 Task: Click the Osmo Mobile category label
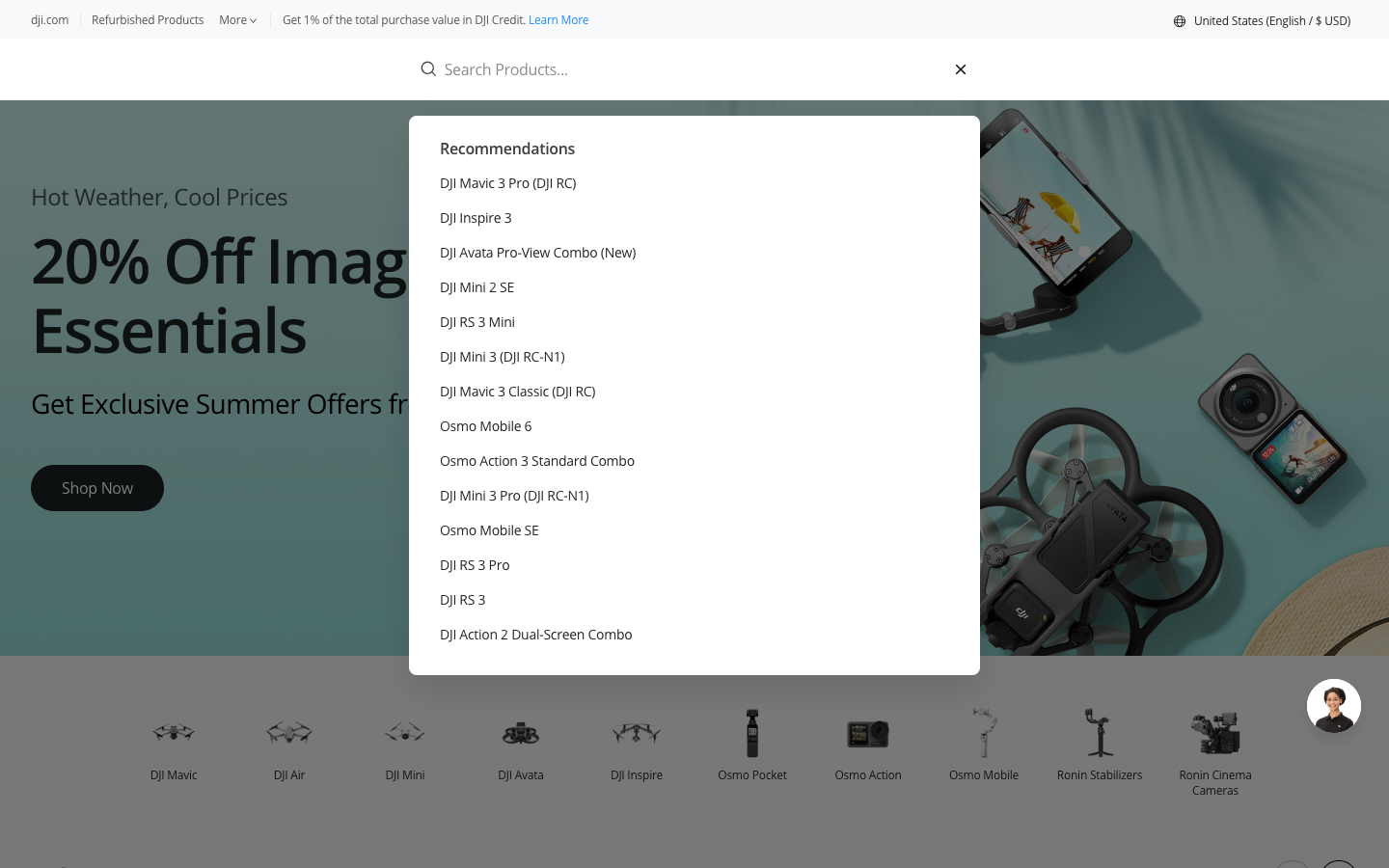coord(984,775)
